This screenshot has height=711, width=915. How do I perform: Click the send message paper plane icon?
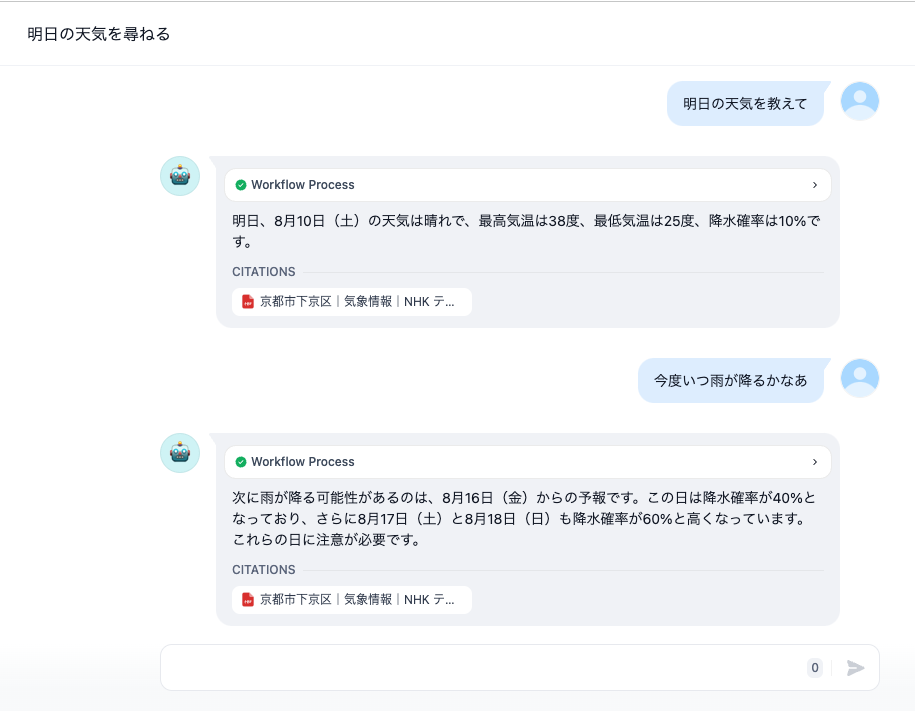point(855,668)
